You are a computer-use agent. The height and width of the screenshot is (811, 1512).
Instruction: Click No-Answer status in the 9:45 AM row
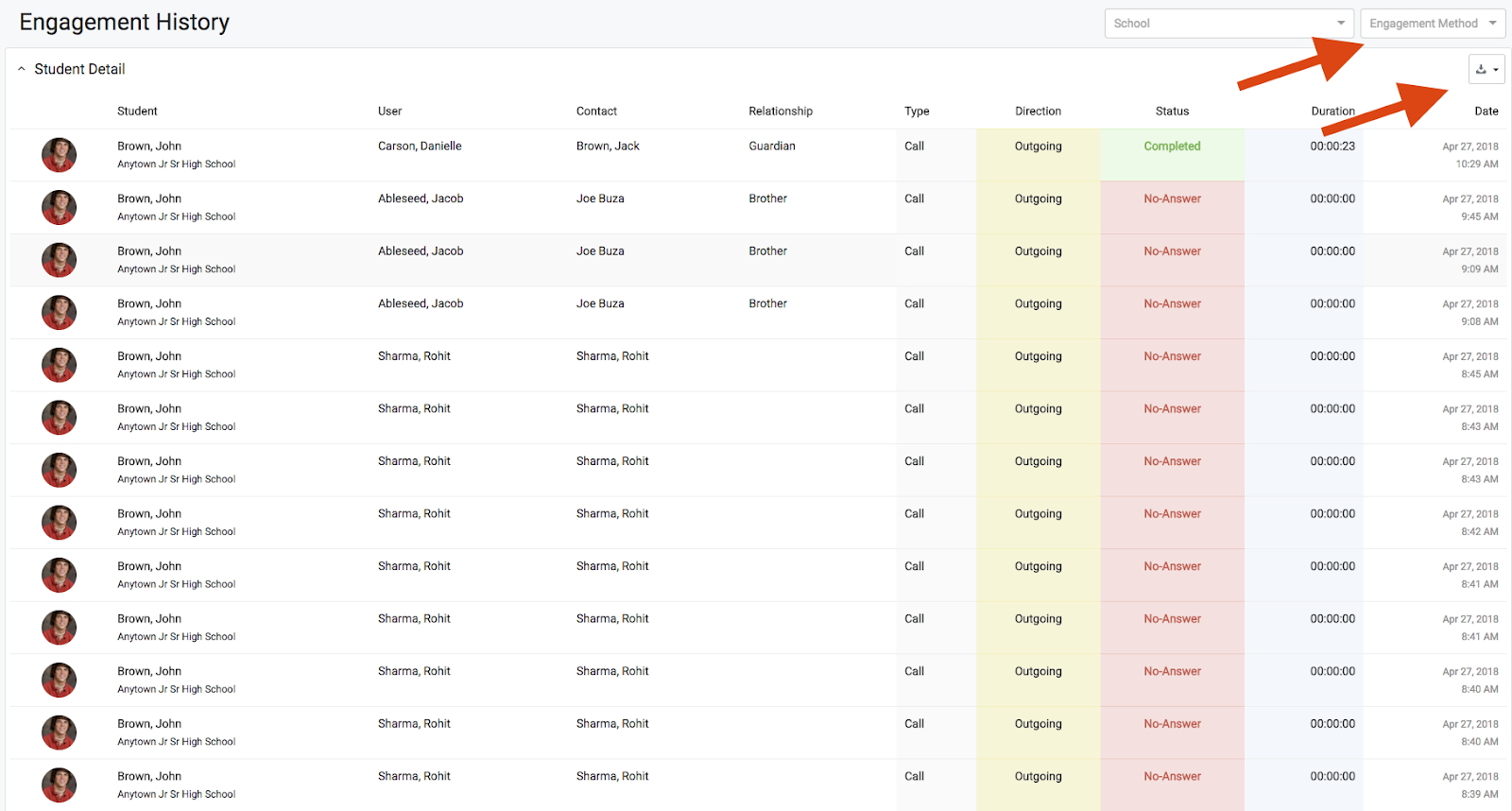tap(1172, 198)
